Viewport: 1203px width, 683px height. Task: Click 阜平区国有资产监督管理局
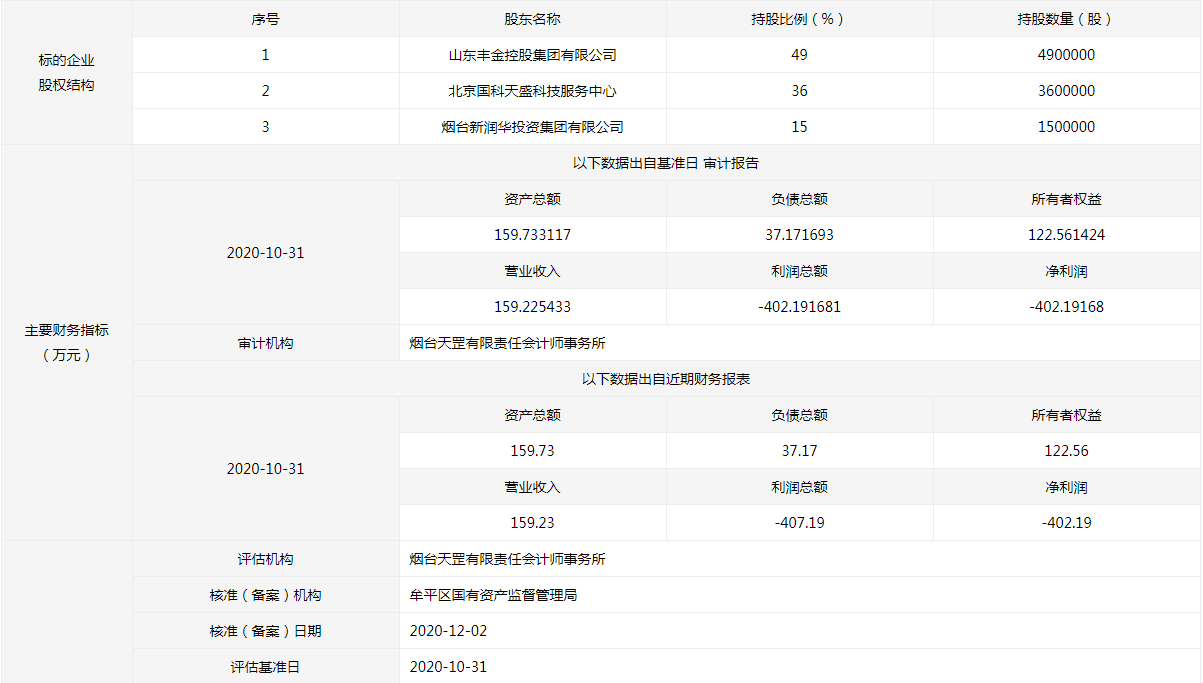pos(494,595)
